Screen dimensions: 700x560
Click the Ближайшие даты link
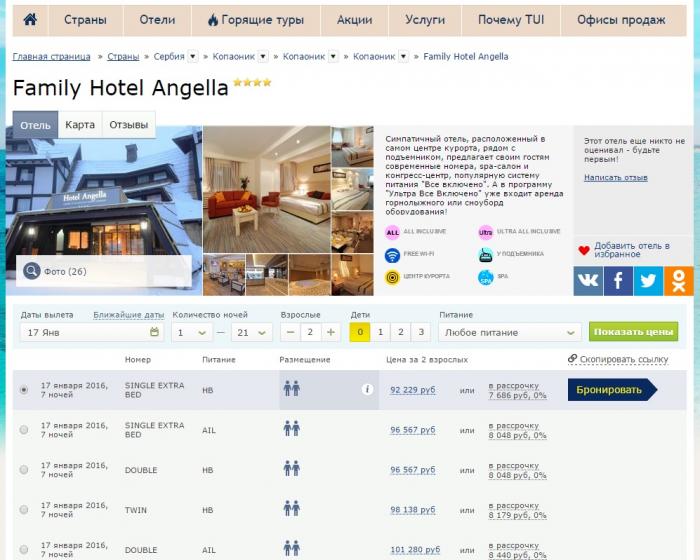(x=129, y=315)
